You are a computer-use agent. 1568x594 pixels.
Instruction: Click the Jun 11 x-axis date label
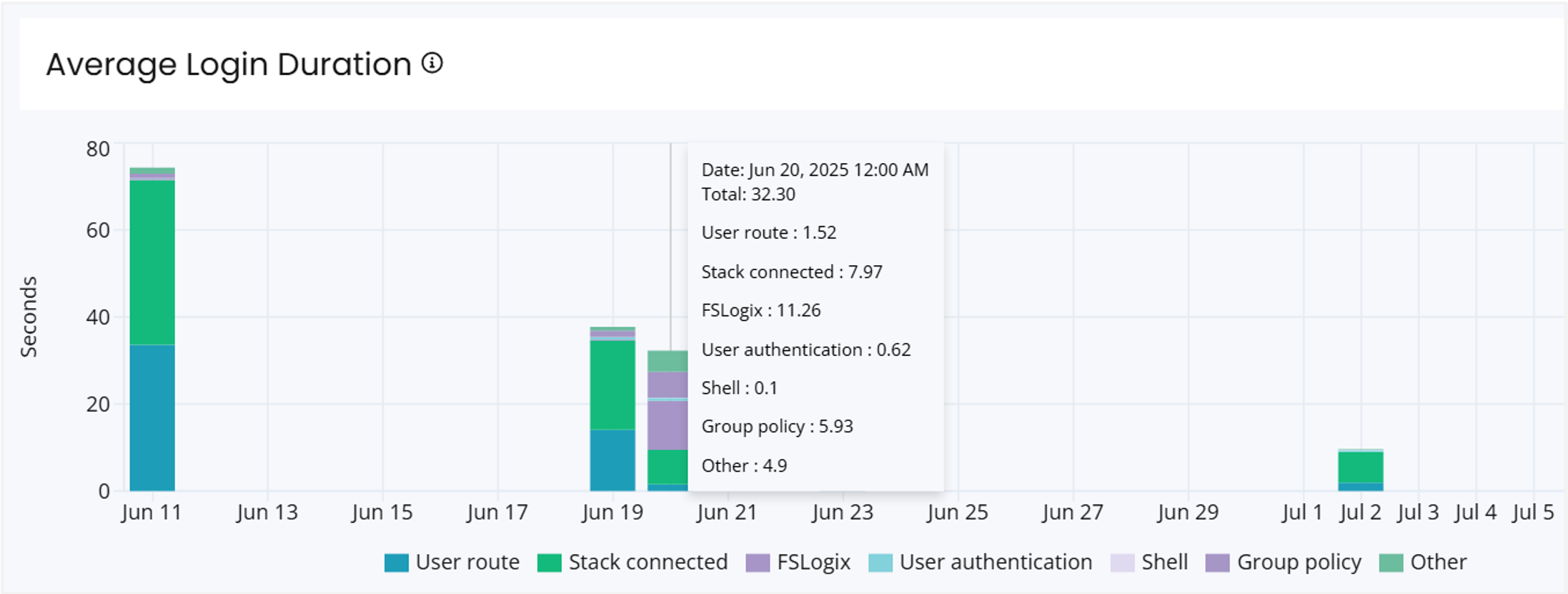[152, 513]
